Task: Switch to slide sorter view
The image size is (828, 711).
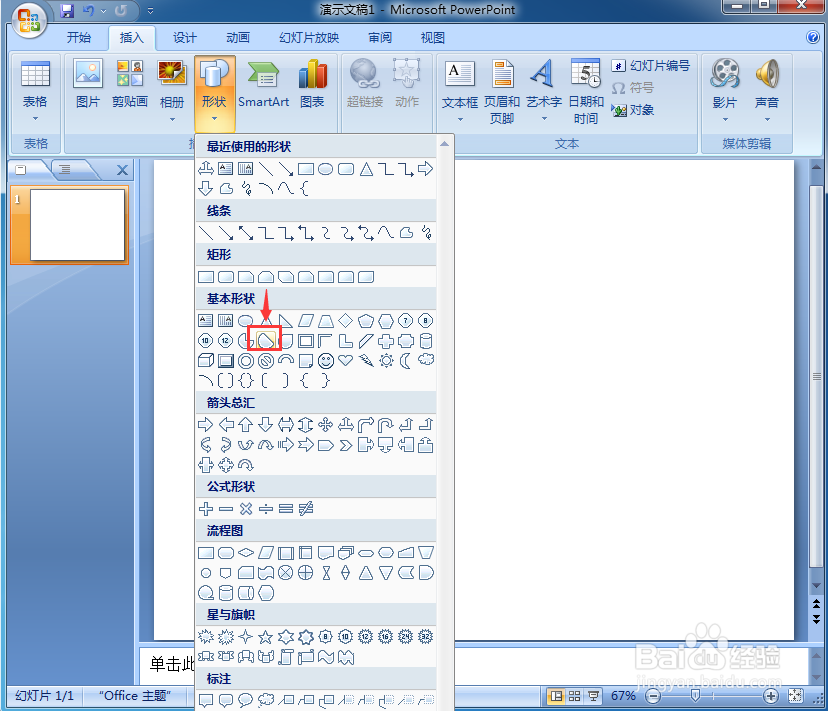Action: pos(575,696)
